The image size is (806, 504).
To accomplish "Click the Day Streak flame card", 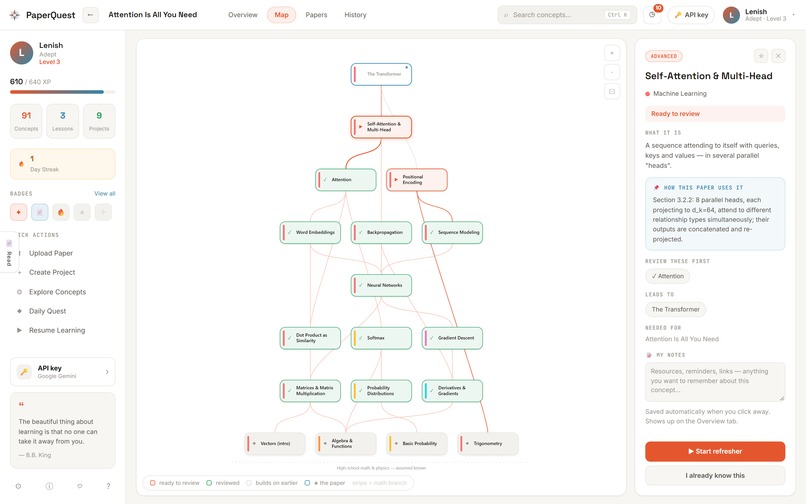I will (63, 164).
